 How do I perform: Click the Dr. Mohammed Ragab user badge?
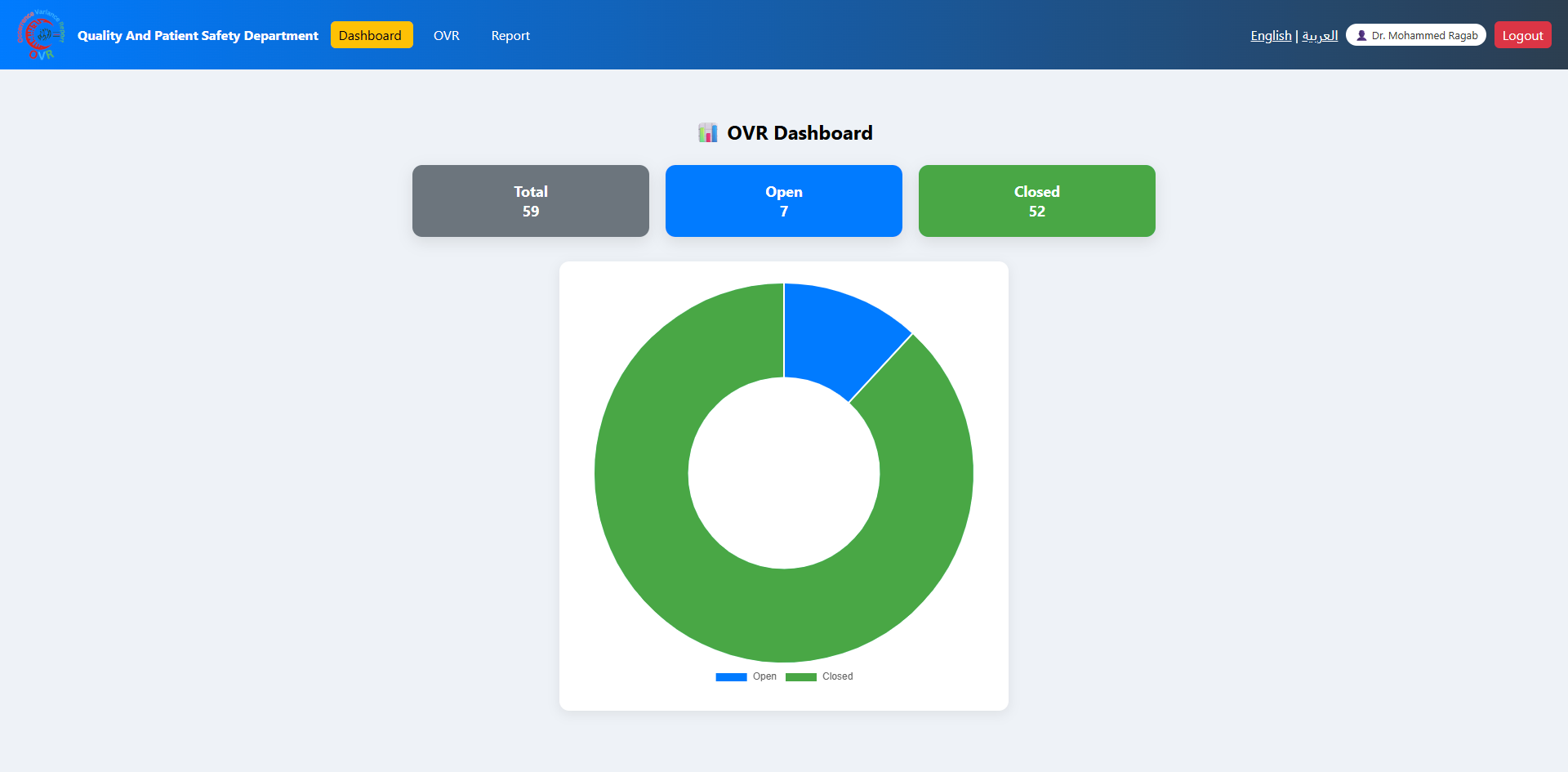click(x=1416, y=35)
